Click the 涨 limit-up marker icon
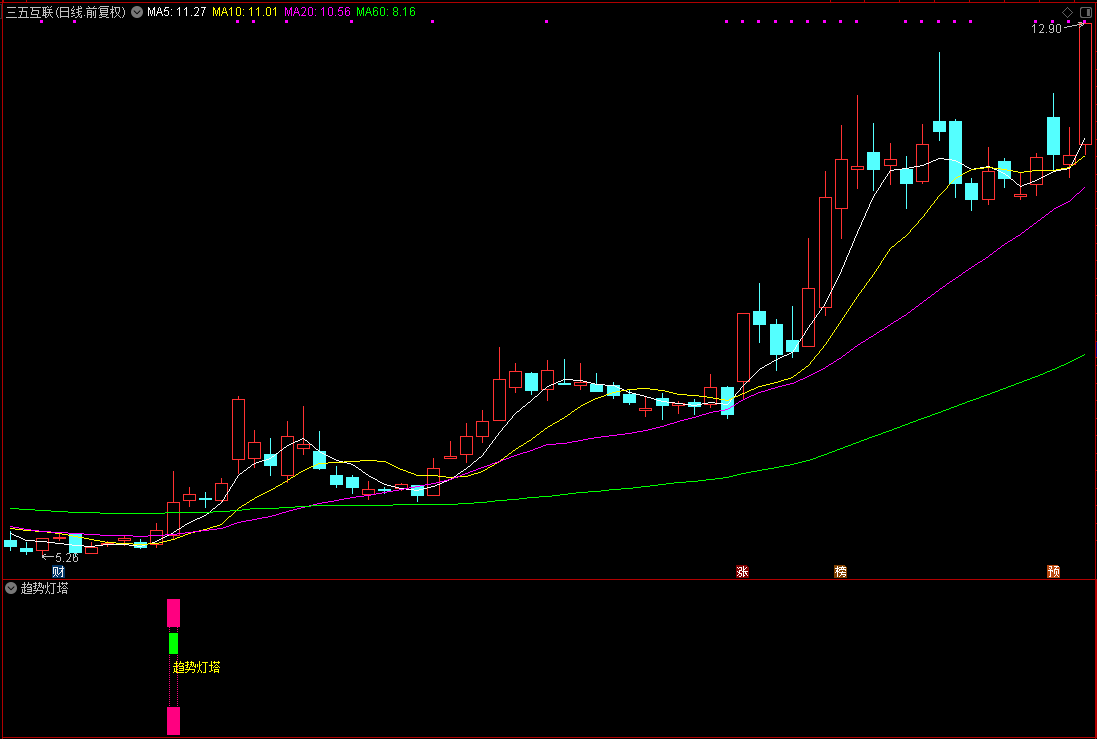This screenshot has width=1097, height=739. tap(742, 572)
